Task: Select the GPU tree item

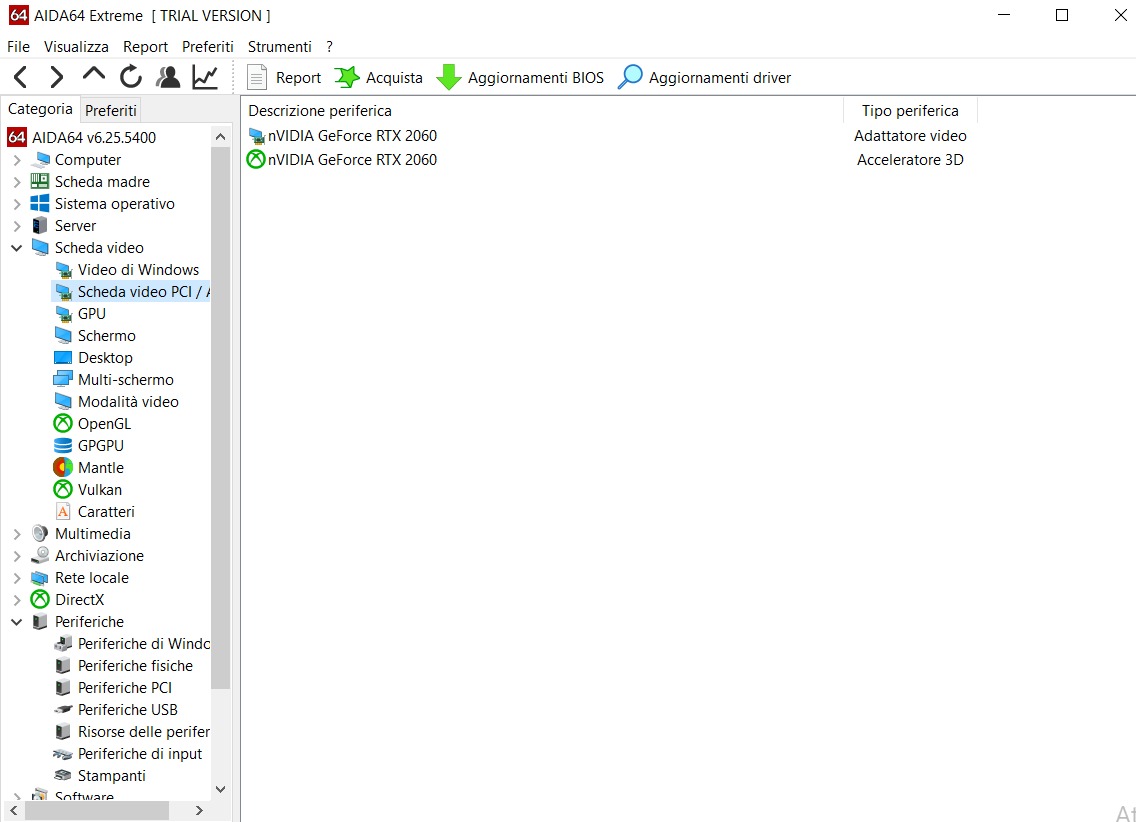Action: point(92,314)
